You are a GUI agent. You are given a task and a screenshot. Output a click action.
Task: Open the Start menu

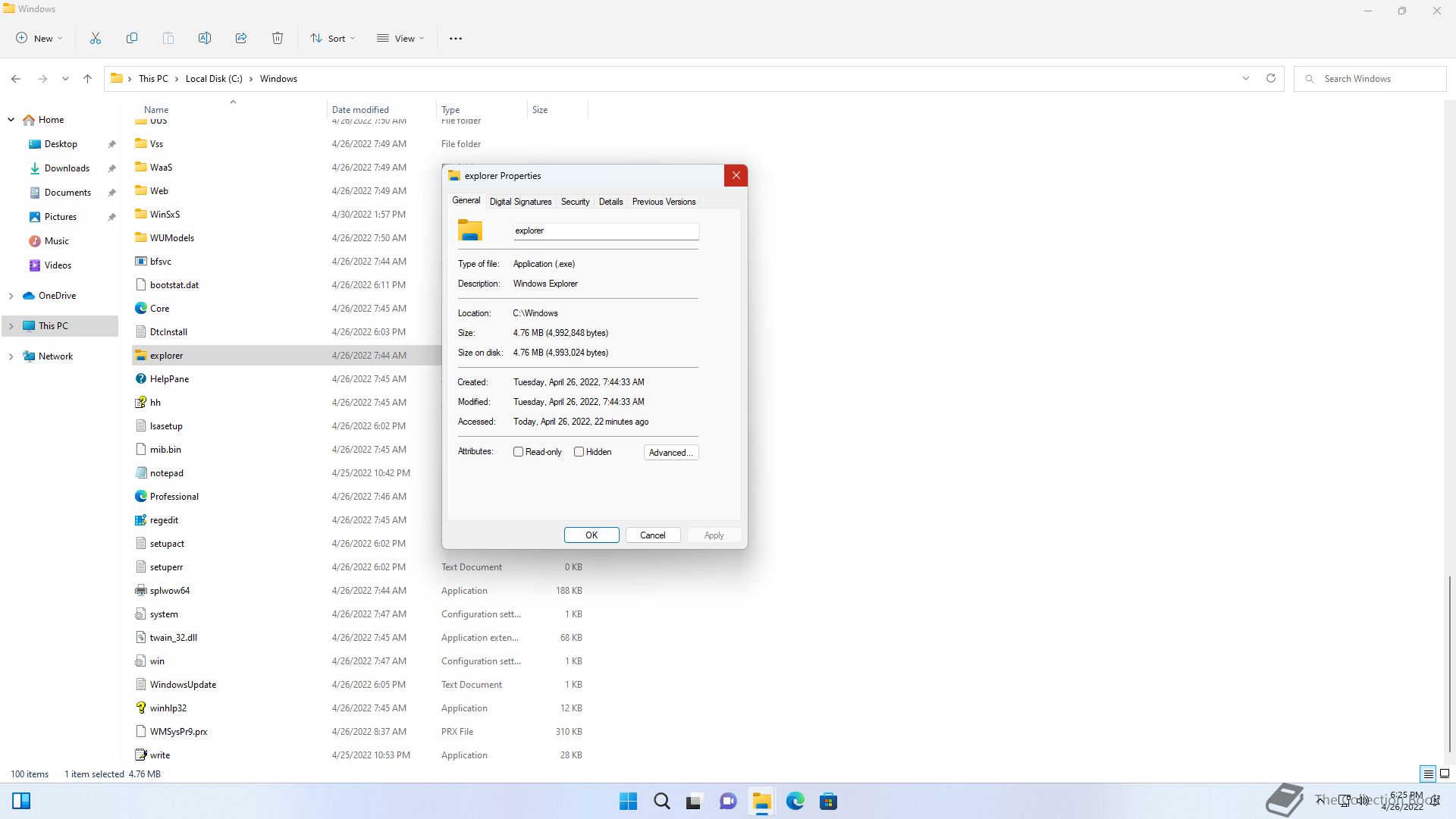click(x=628, y=802)
